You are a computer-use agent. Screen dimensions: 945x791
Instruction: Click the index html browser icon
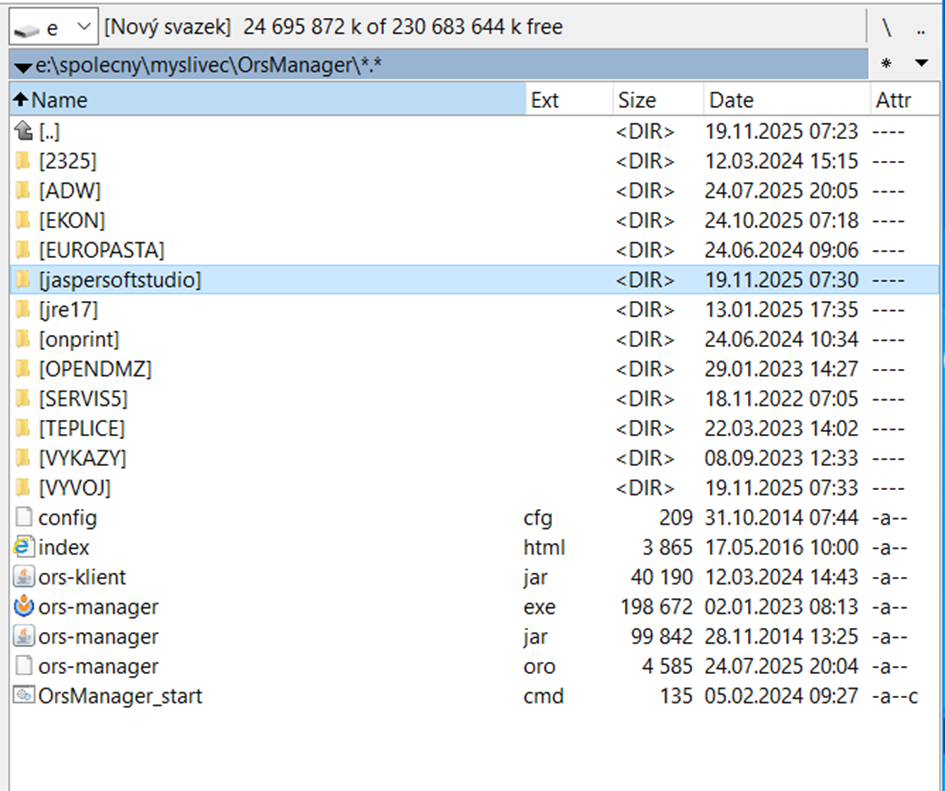pos(24,548)
